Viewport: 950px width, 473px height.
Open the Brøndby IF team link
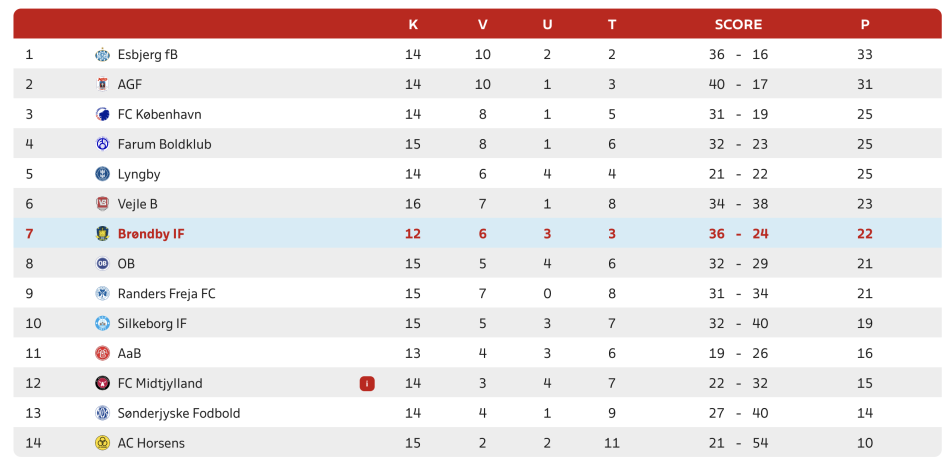(151, 234)
